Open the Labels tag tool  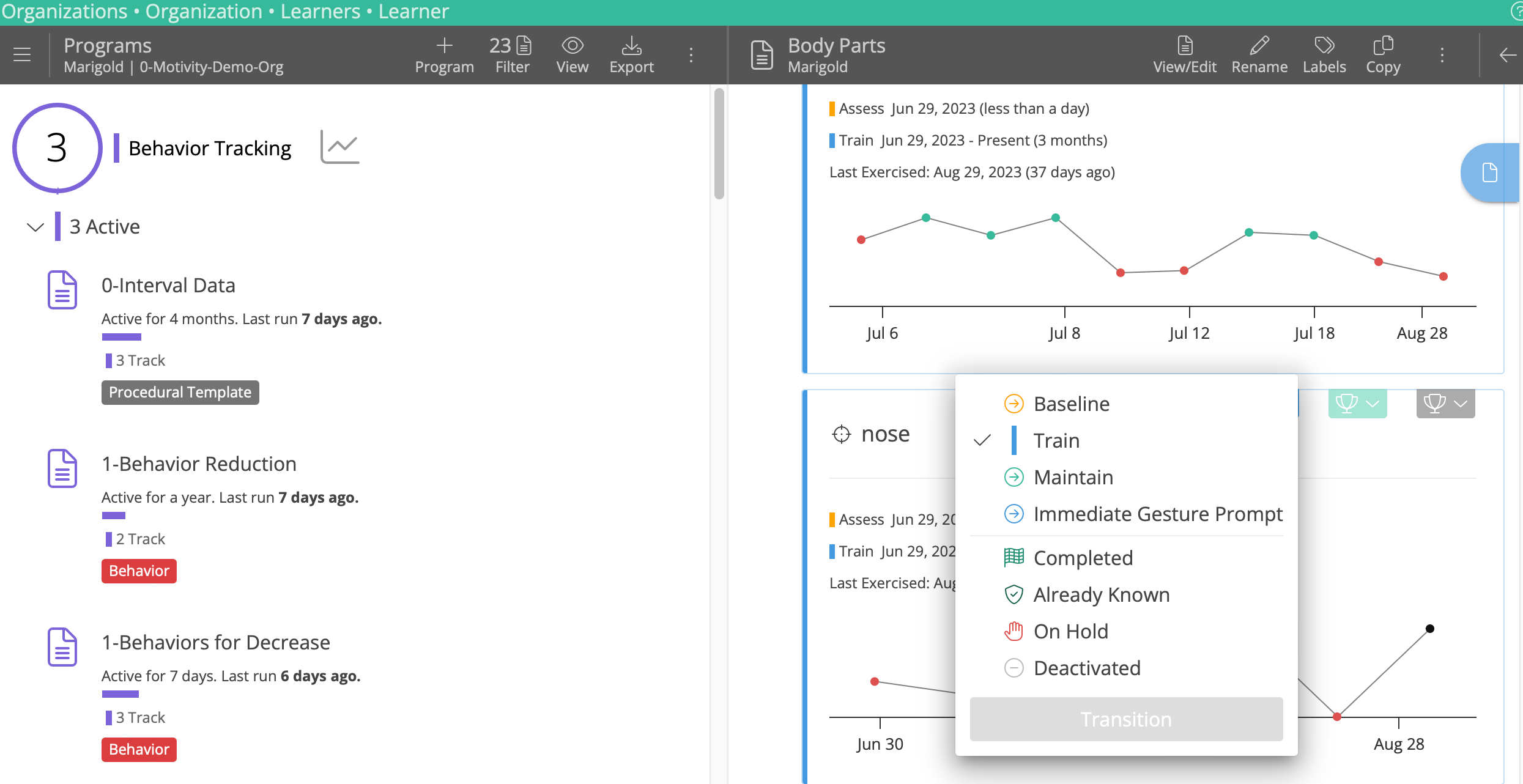pos(1324,54)
